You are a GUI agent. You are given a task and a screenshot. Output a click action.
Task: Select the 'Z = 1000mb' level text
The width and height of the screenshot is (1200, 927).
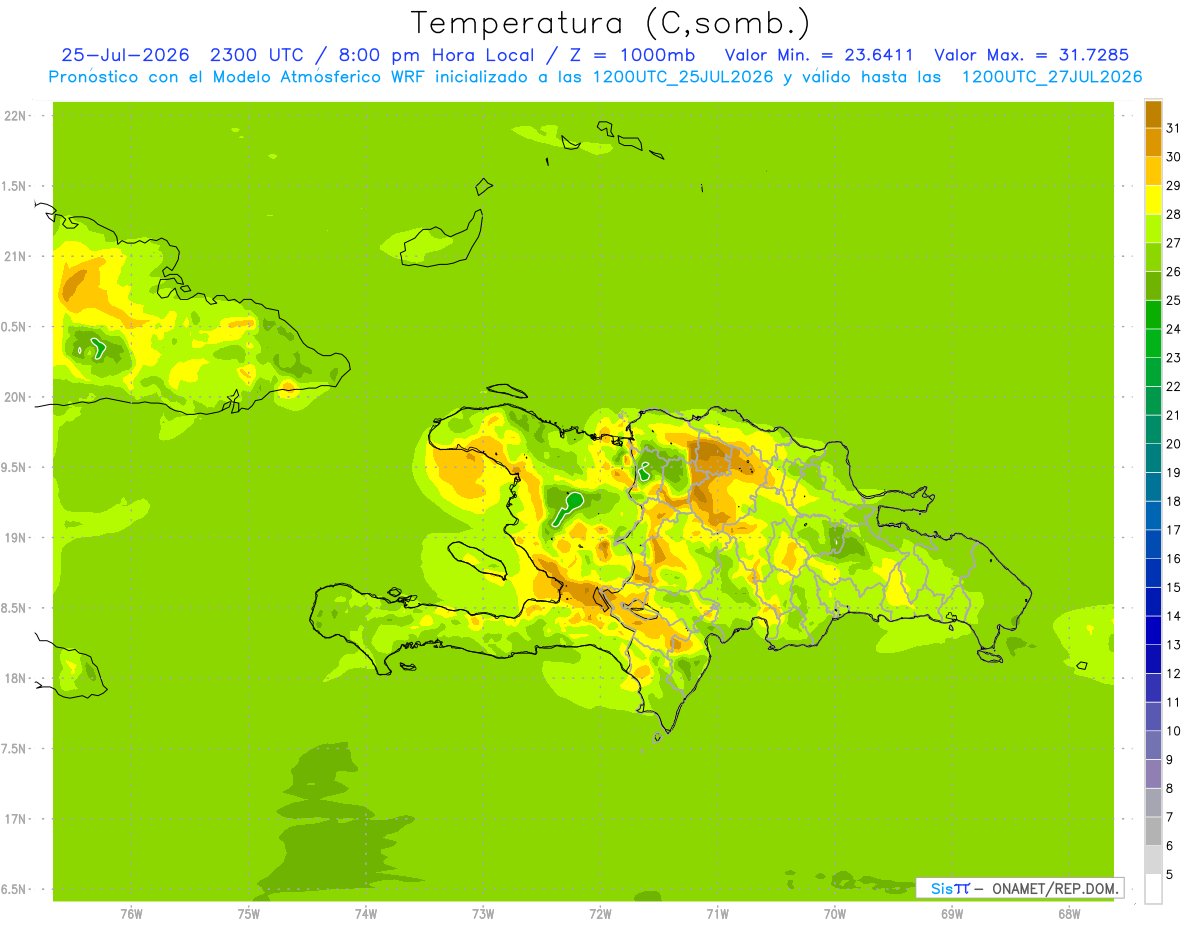tap(633, 55)
